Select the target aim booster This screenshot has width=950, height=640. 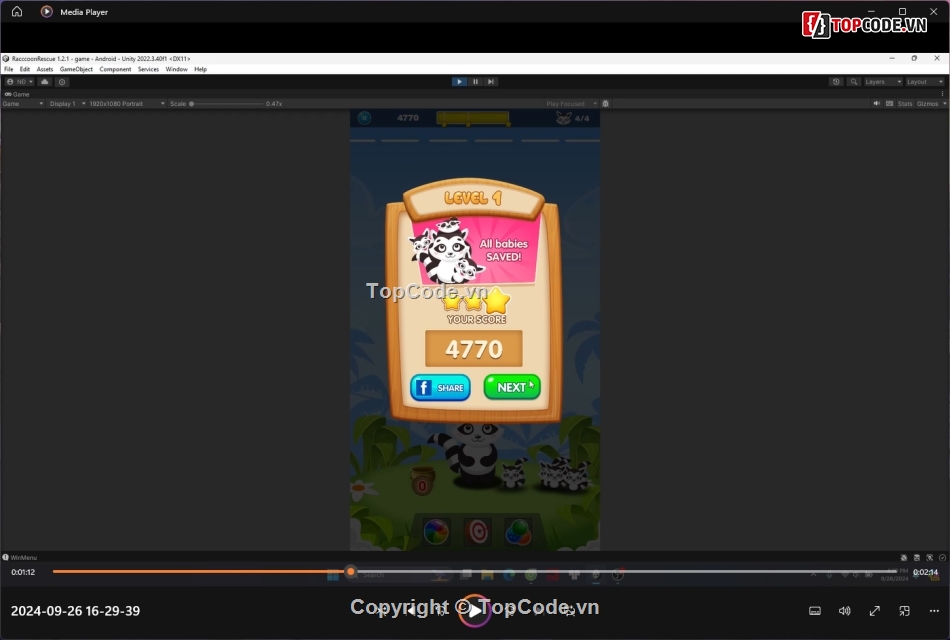coord(477,532)
